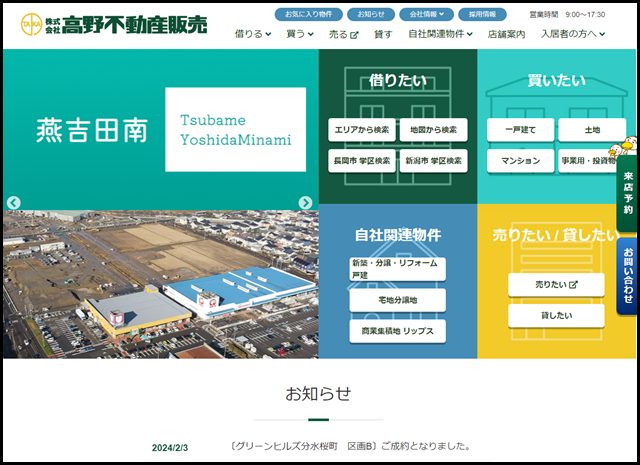Choose 一戸建て under 買いたい
The width and height of the screenshot is (640, 465).
coord(520,130)
